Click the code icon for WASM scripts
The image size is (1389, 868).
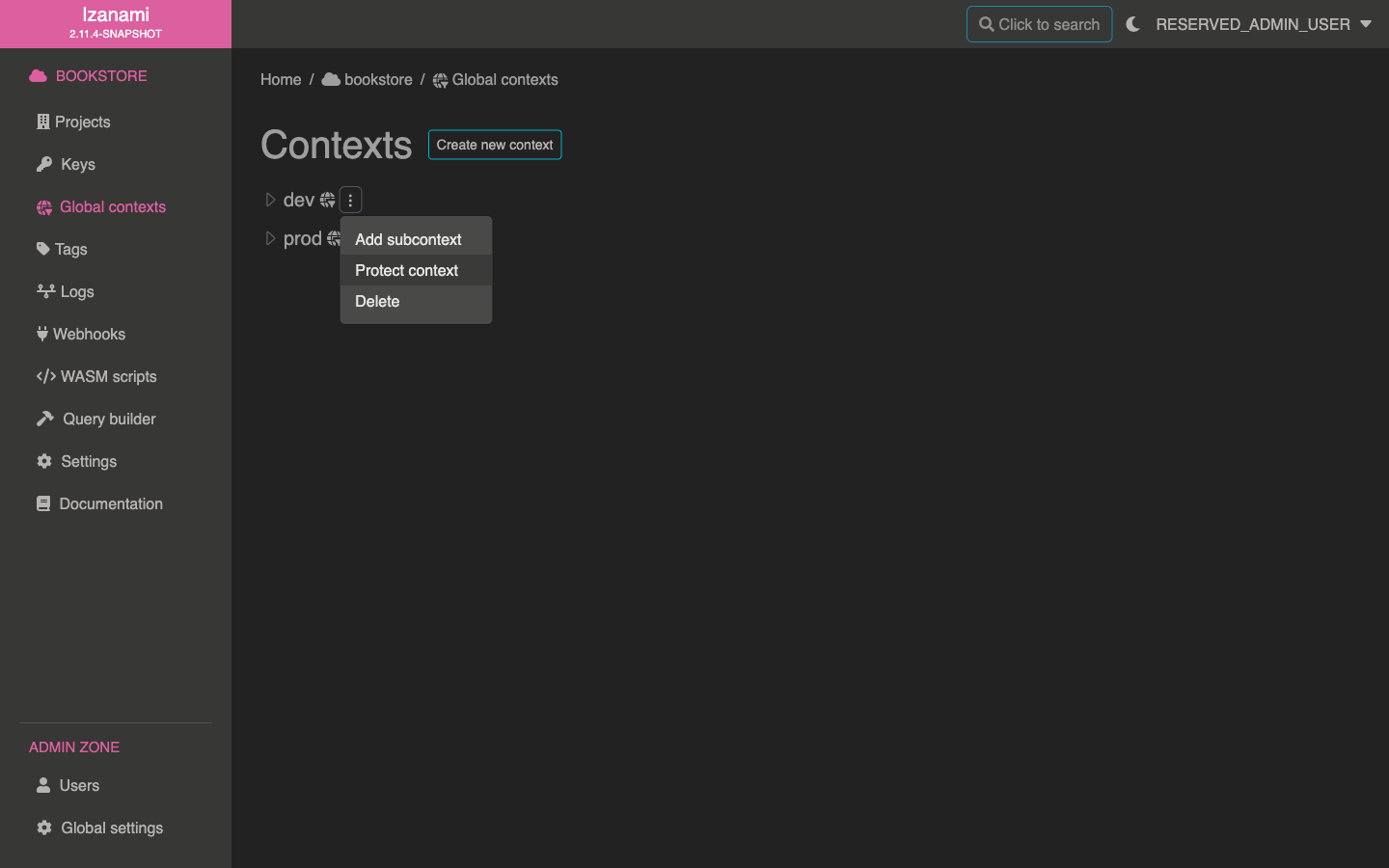(x=45, y=376)
